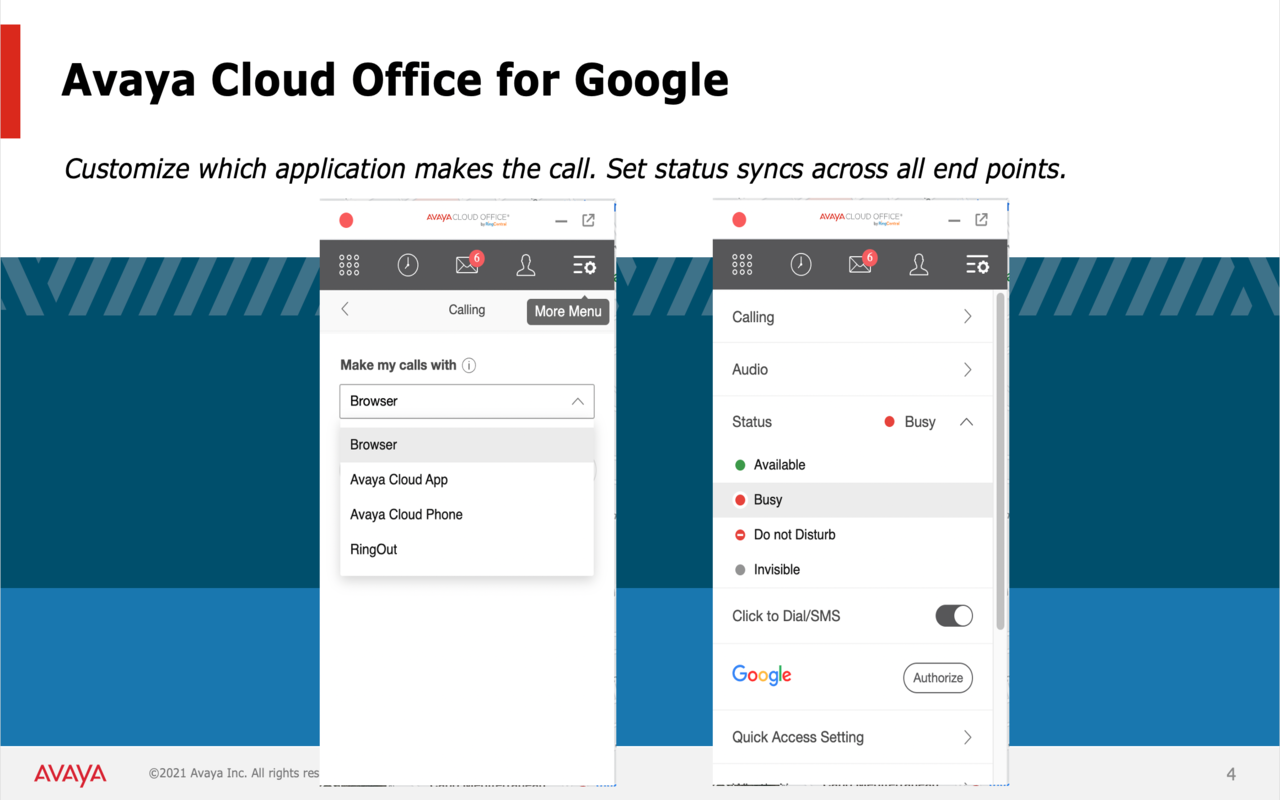Click the Google logo in settings
The width and height of the screenshot is (1280, 800).
(x=762, y=676)
